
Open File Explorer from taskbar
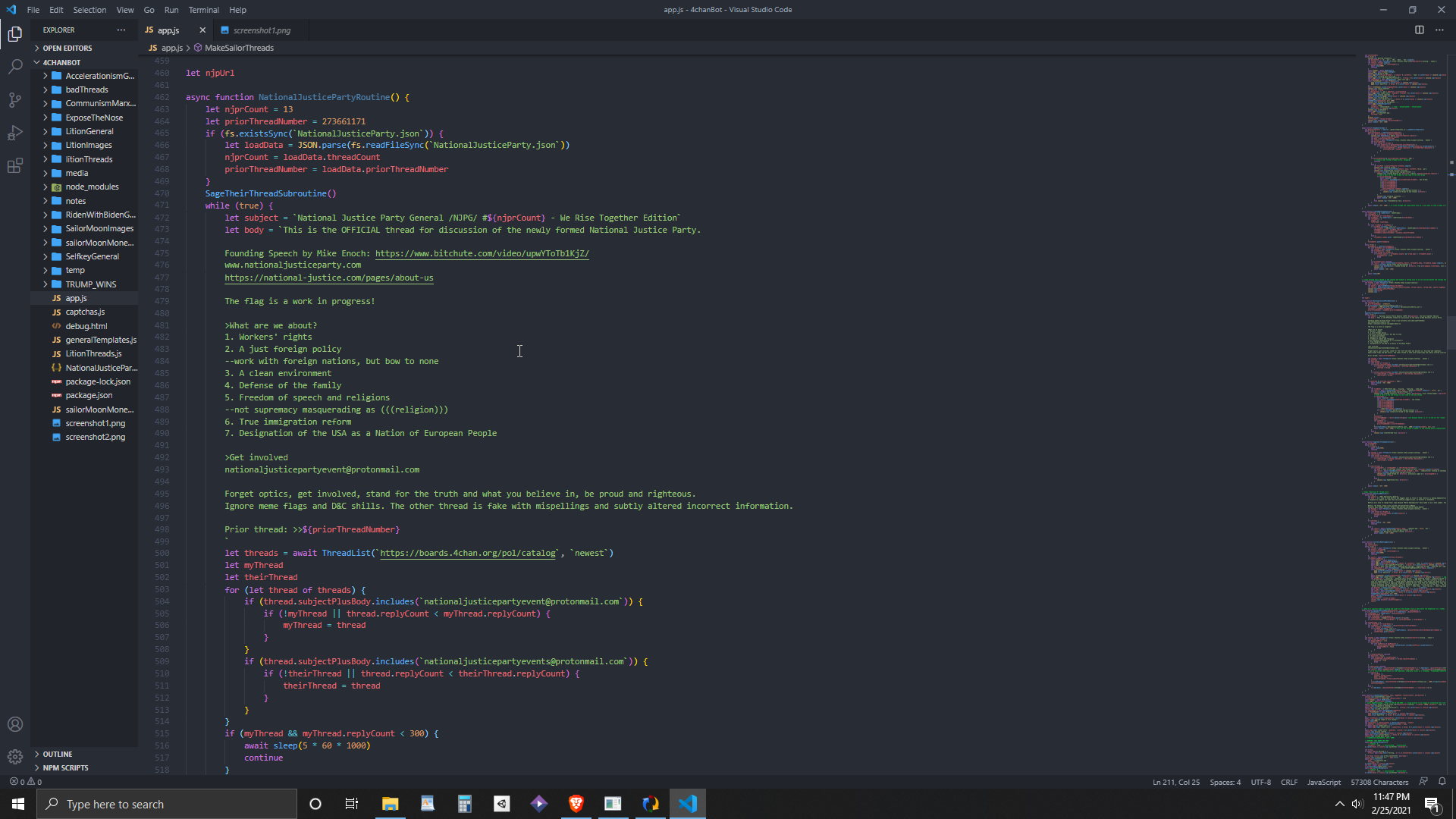point(390,804)
